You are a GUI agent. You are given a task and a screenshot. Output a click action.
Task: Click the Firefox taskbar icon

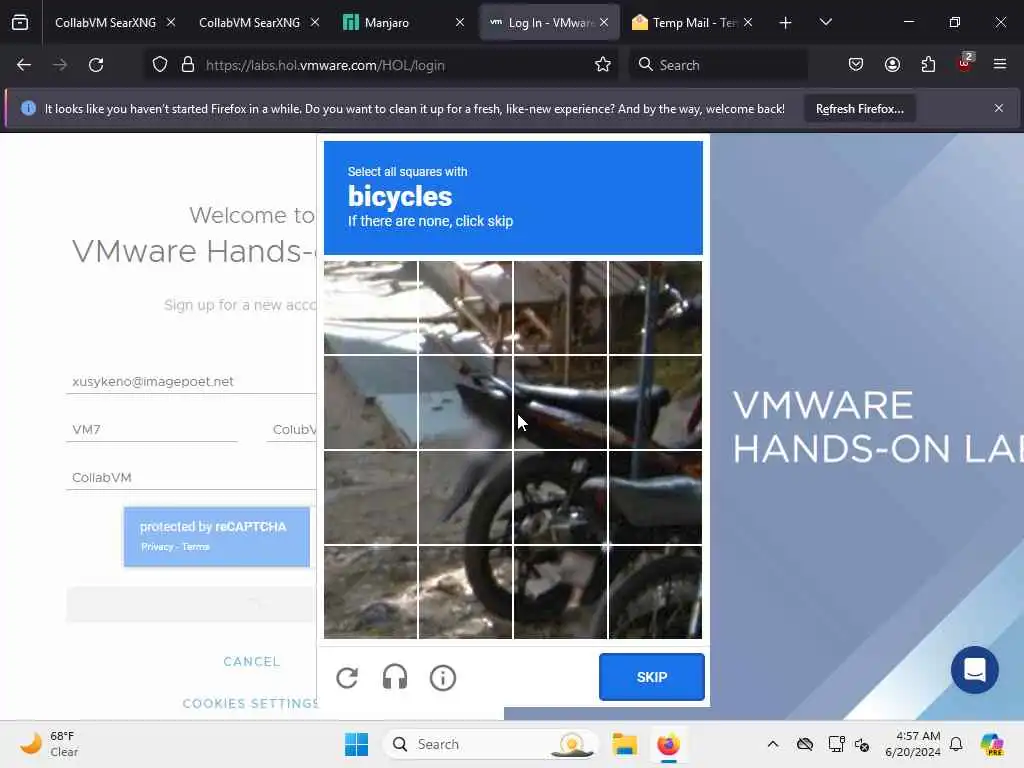coord(668,744)
